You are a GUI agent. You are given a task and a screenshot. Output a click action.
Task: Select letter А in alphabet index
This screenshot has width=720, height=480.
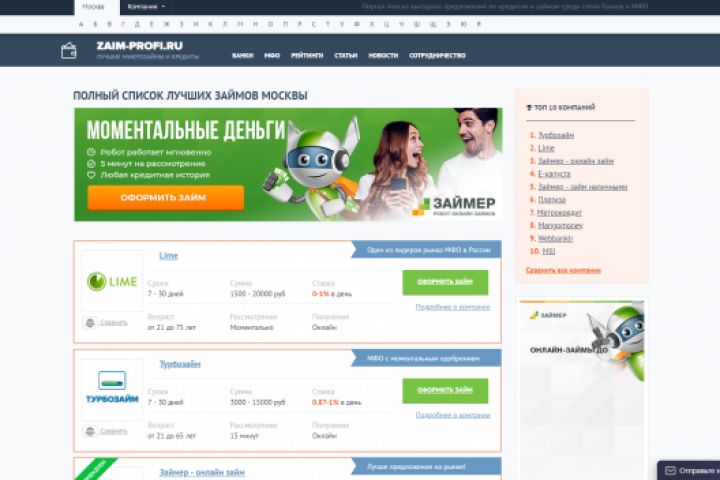pyautogui.click(x=81, y=24)
